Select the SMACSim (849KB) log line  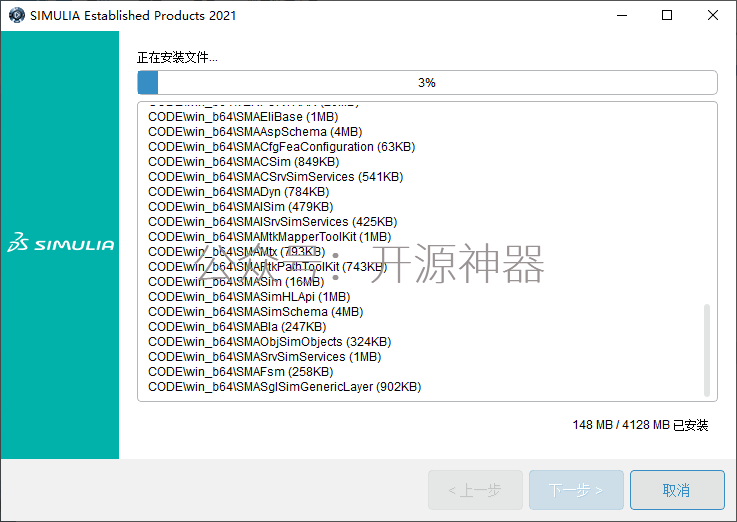(243, 162)
